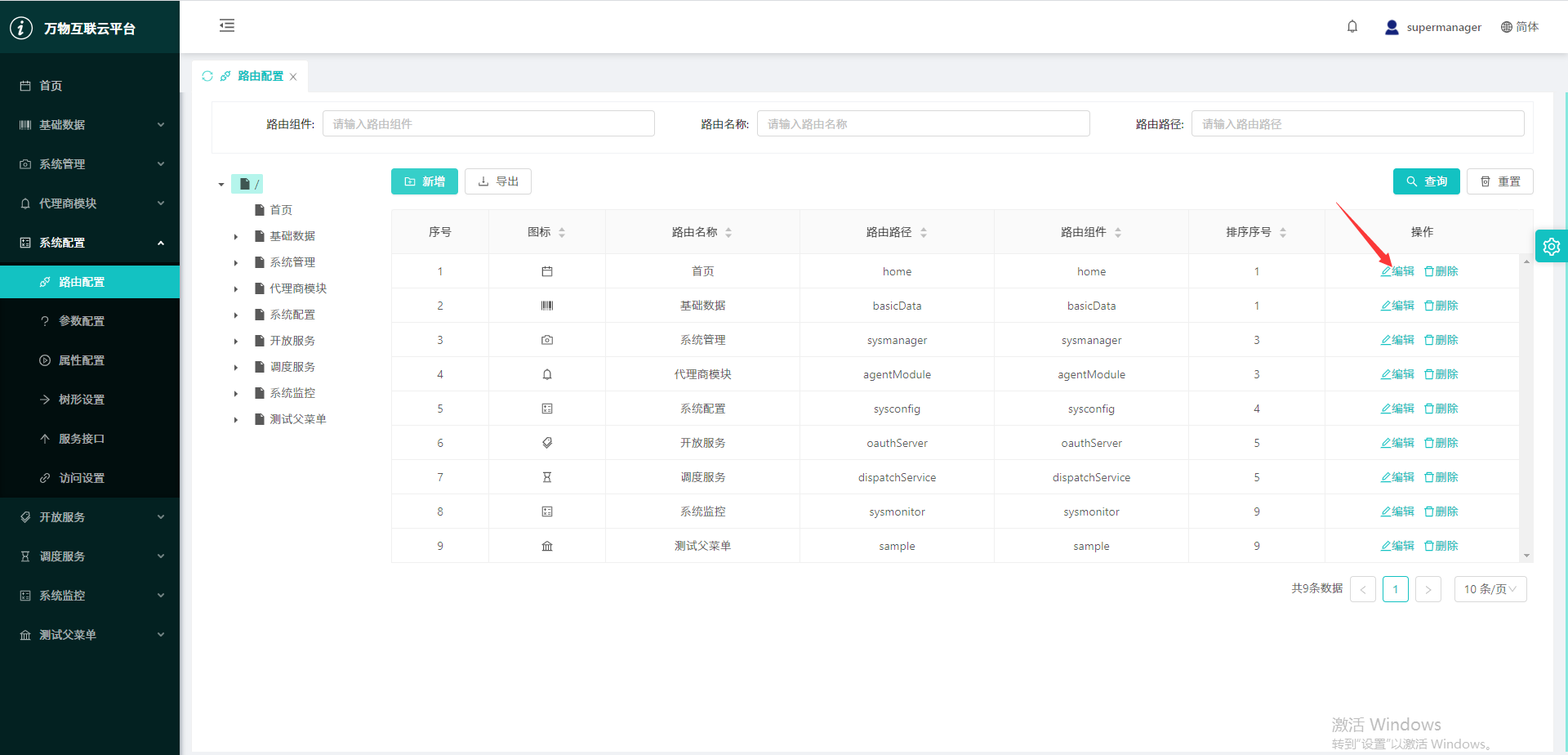
Task: Select 首页 in the route tree
Action: tap(281, 210)
